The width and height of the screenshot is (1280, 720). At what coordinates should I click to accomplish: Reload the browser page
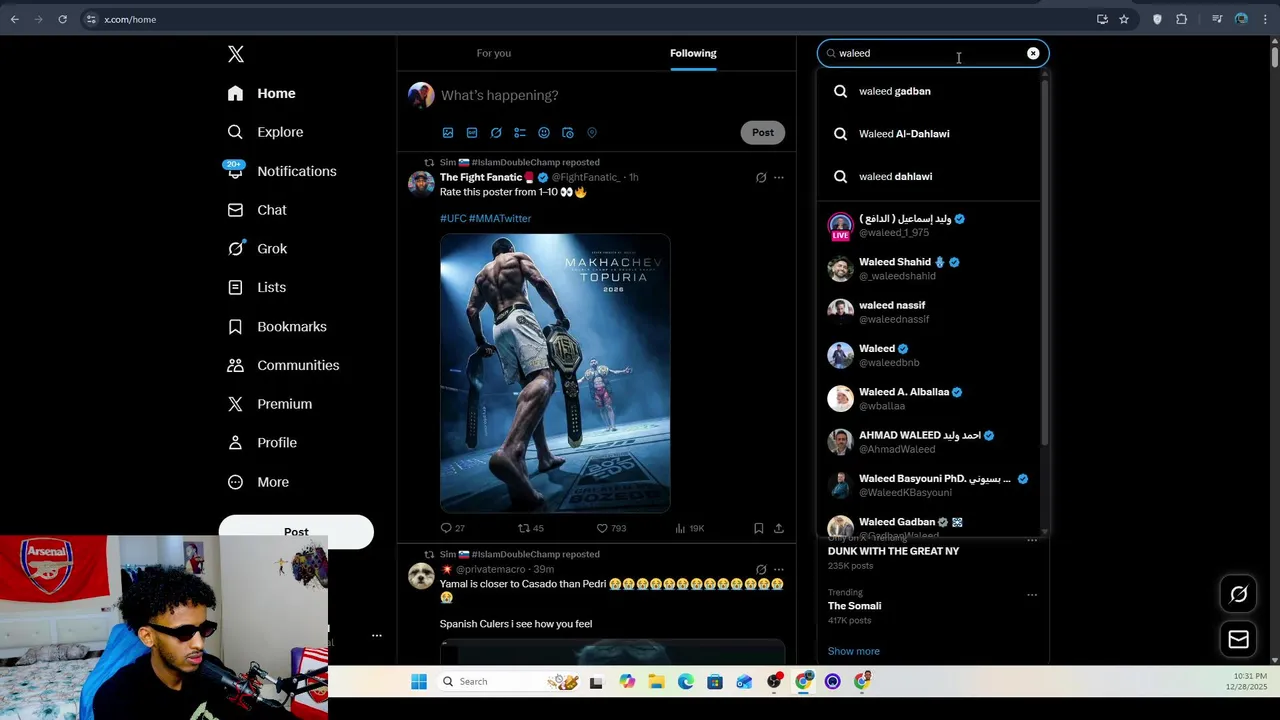[62, 19]
